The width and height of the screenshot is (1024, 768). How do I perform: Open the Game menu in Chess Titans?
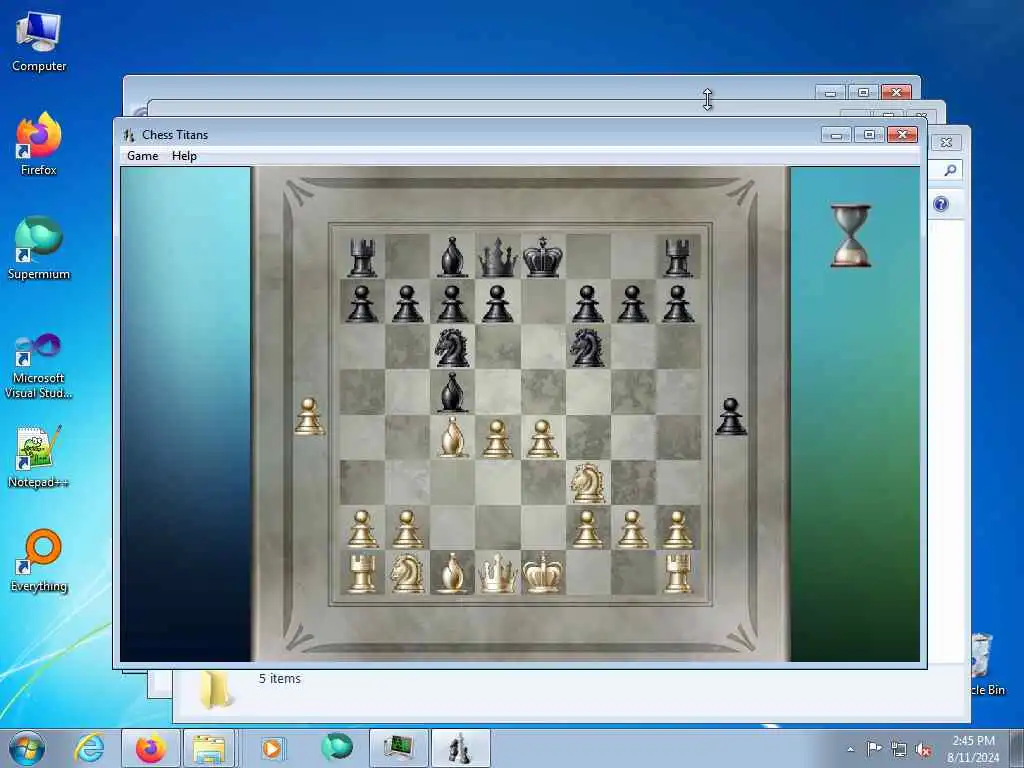142,156
